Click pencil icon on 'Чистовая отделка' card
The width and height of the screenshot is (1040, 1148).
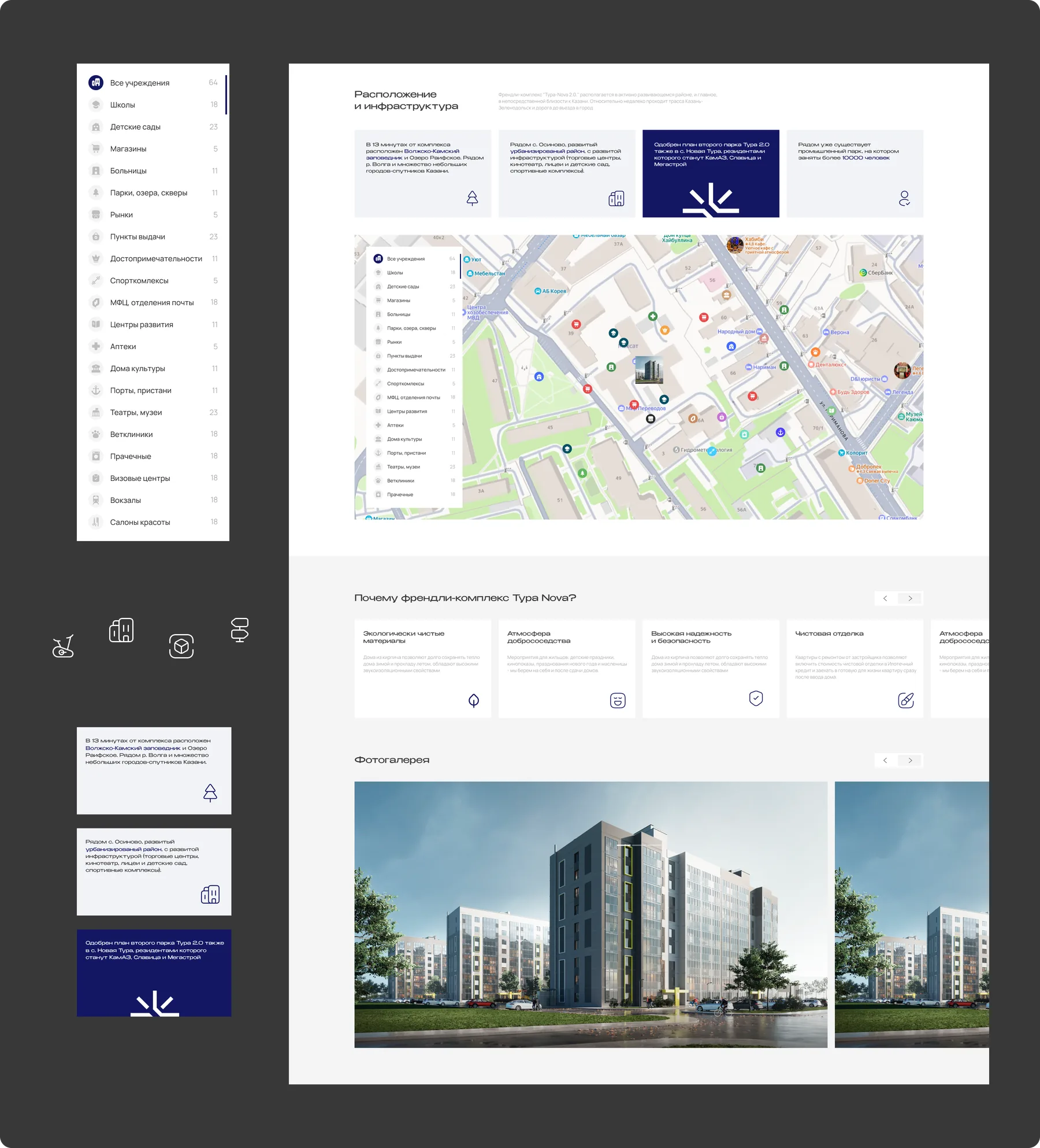pyautogui.click(x=906, y=700)
